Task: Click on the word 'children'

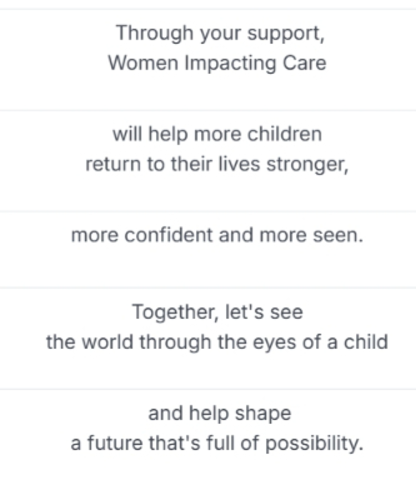Action: 285,134
